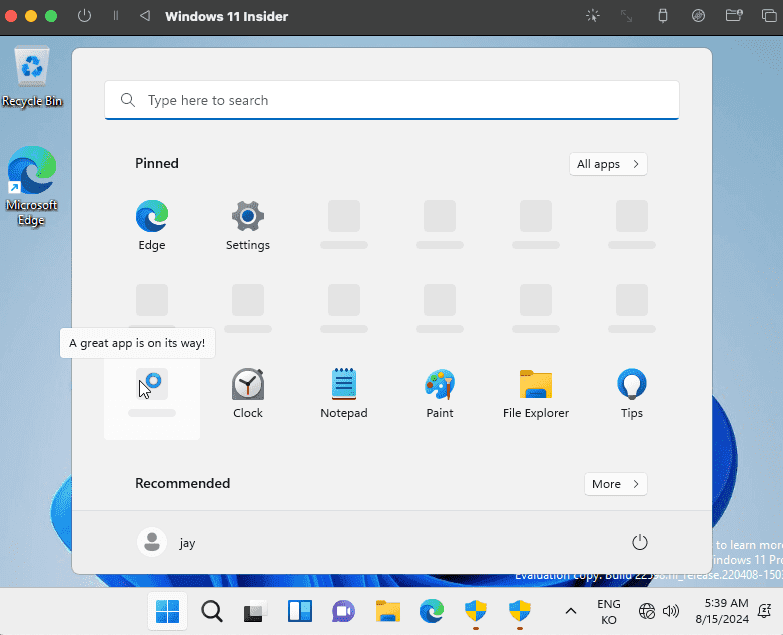Click the 'Type here to search' box
Screen dimensions: 783x635
(392, 100)
